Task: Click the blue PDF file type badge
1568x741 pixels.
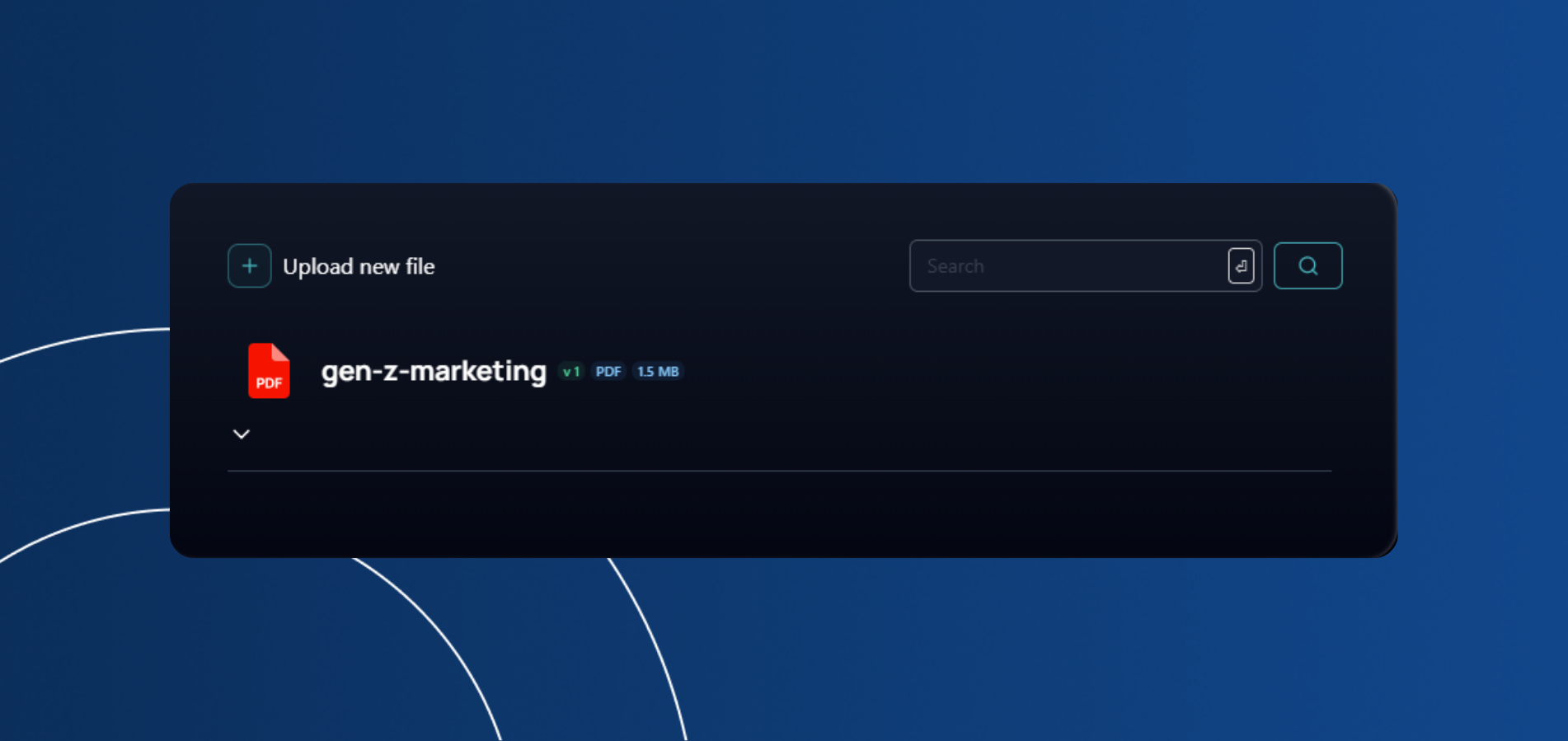Action: 608,372
